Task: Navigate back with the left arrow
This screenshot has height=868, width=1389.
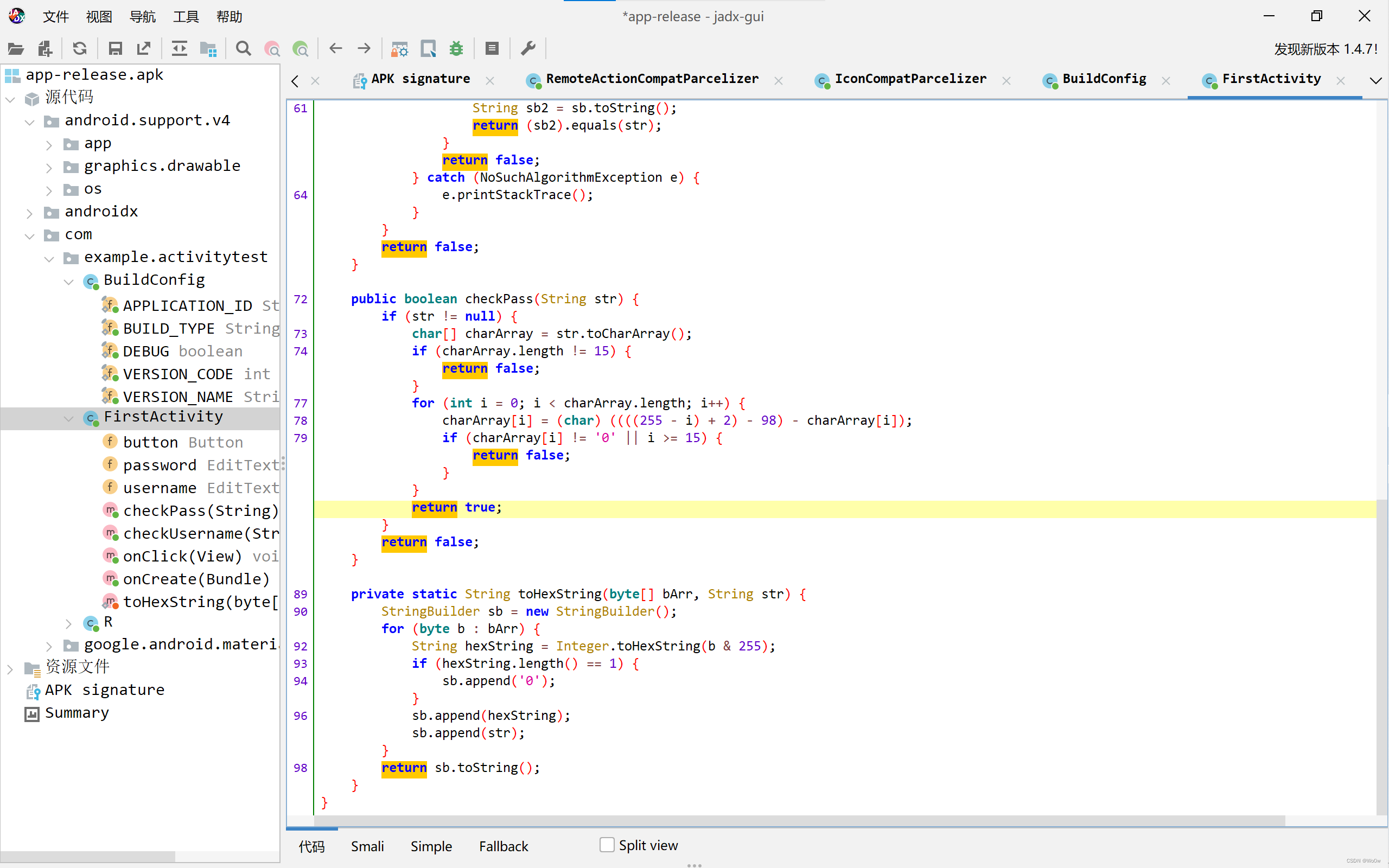Action: coord(336,49)
